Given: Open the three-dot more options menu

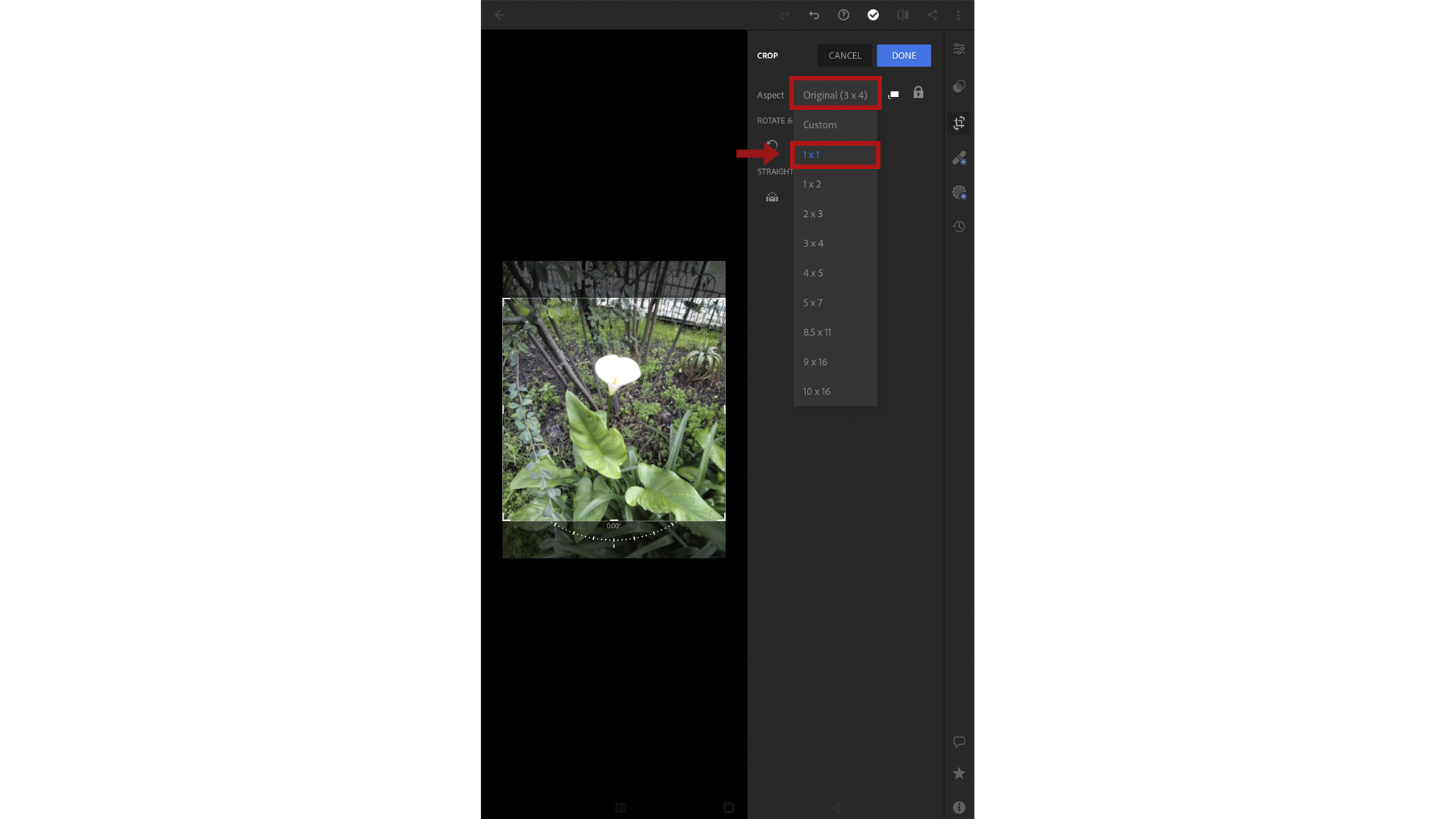Looking at the screenshot, I should 959,15.
